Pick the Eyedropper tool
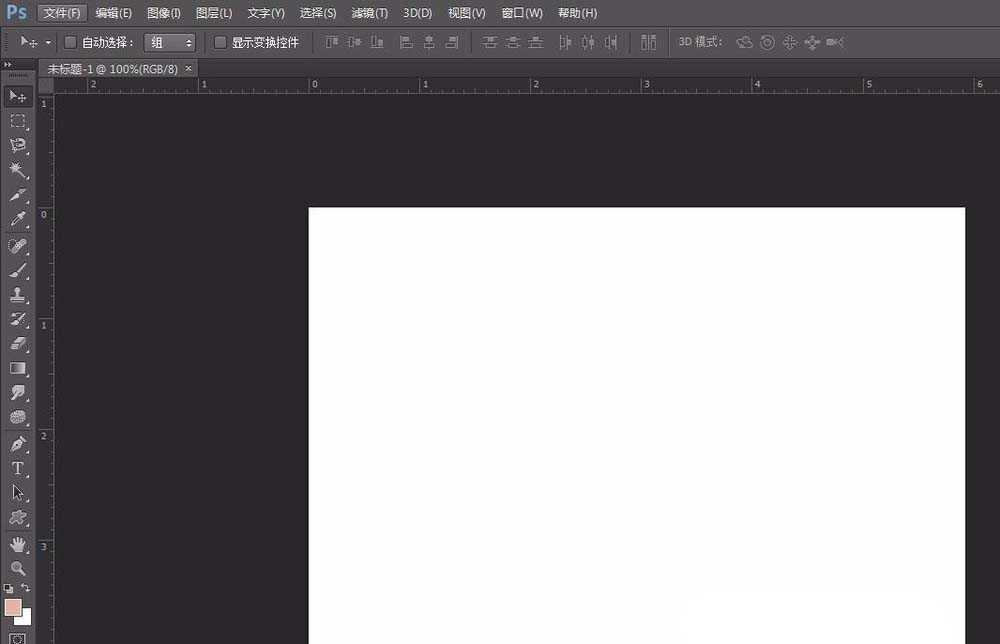Screen dimensions: 1000x644 coord(18,220)
